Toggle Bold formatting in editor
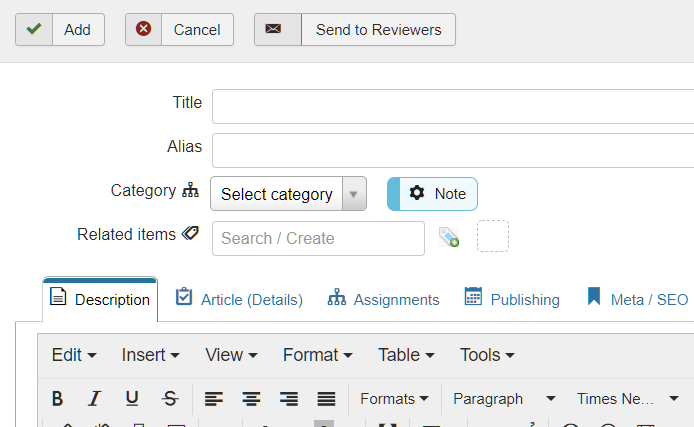The width and height of the screenshot is (694, 427). [x=57, y=399]
